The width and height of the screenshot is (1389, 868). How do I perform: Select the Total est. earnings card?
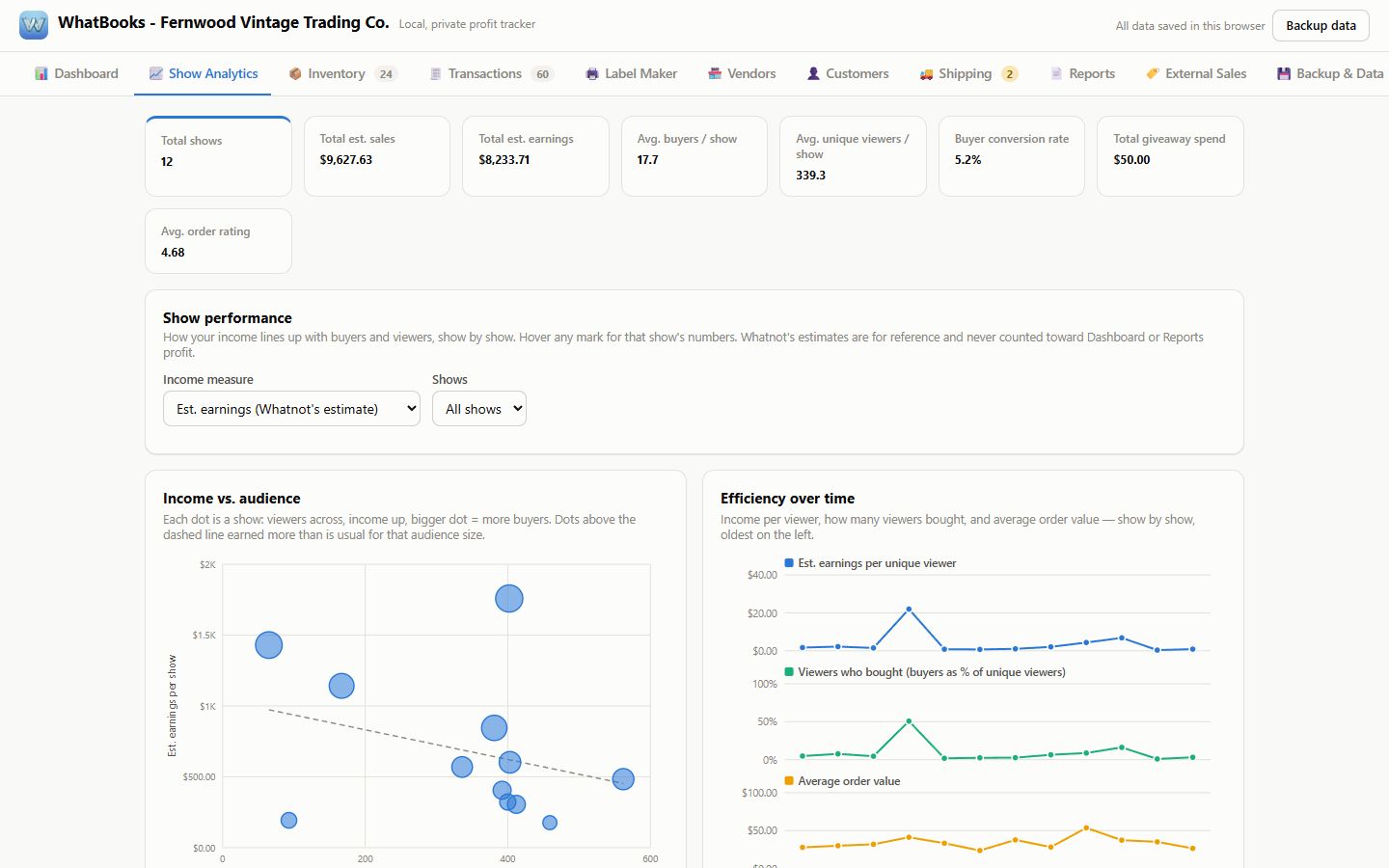[x=535, y=156]
